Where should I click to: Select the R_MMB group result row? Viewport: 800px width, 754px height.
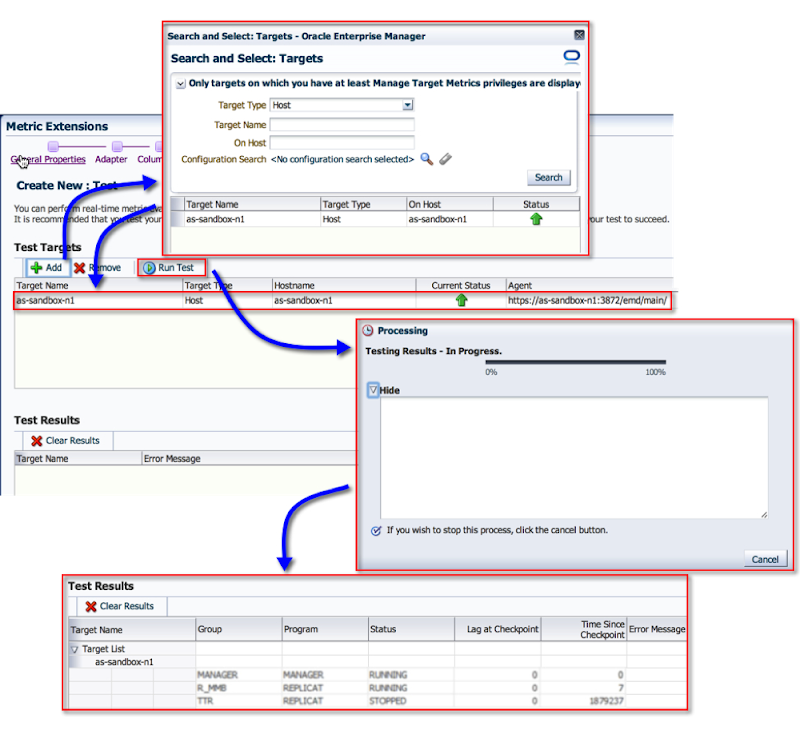[x=378, y=688]
